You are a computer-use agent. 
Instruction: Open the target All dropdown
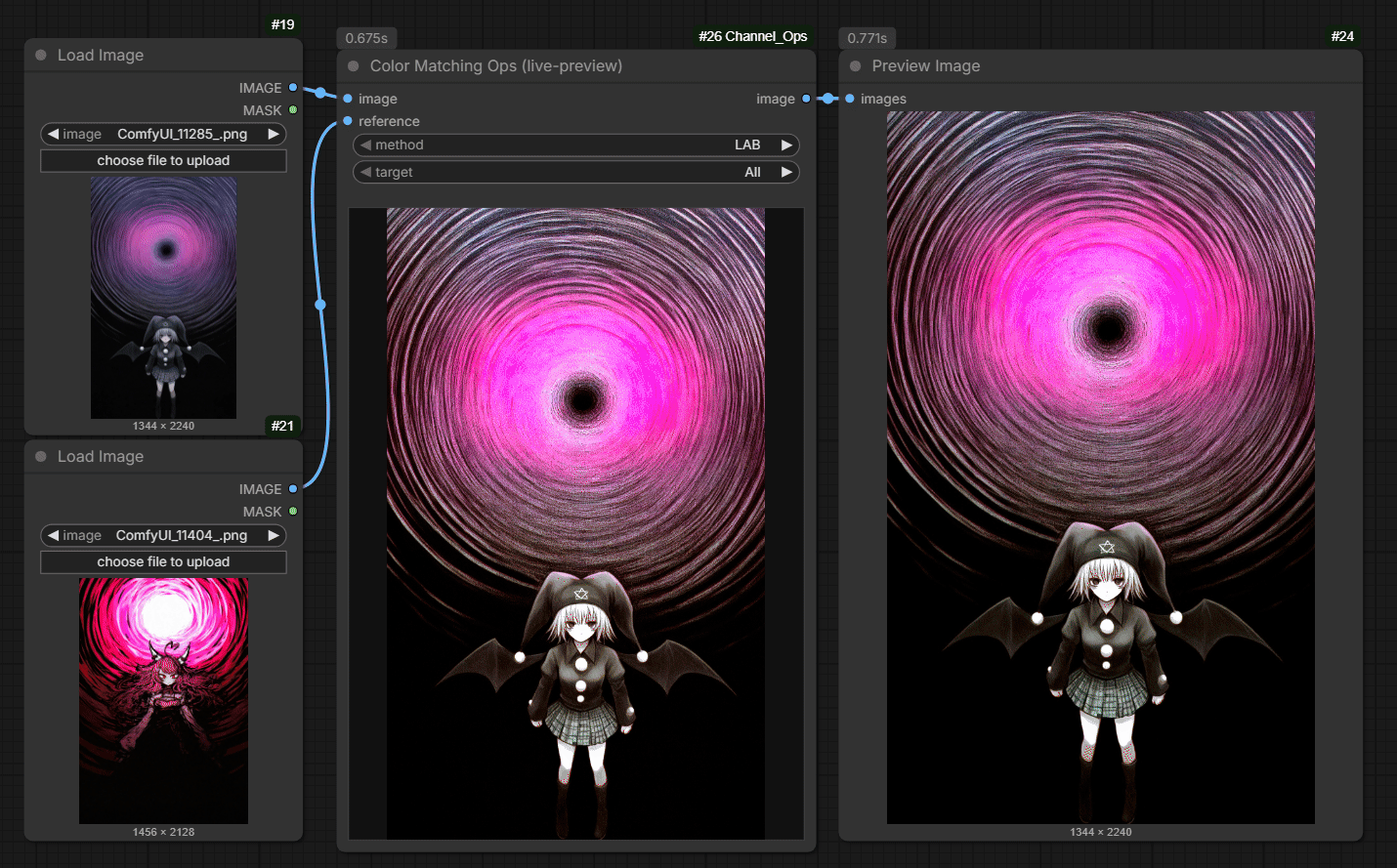[x=576, y=172]
